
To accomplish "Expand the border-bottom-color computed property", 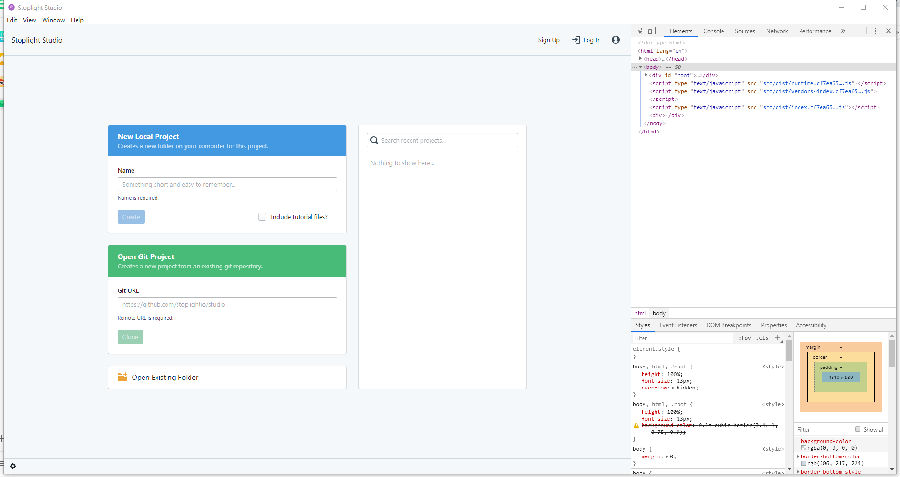I will (x=798, y=456).
